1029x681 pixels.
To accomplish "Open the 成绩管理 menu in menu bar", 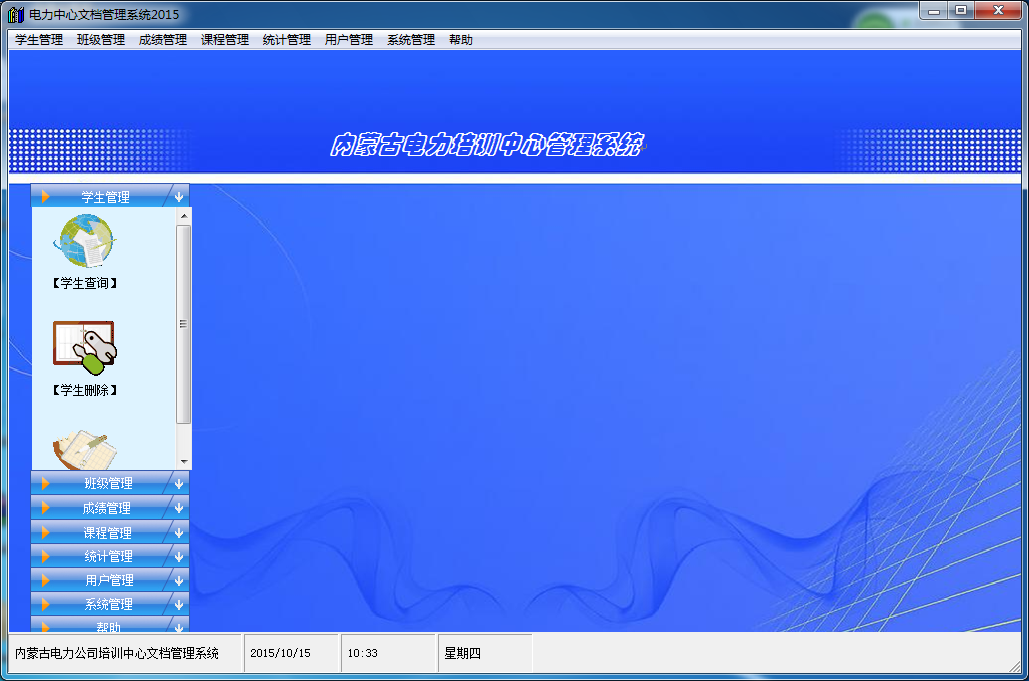I will pyautogui.click(x=163, y=40).
